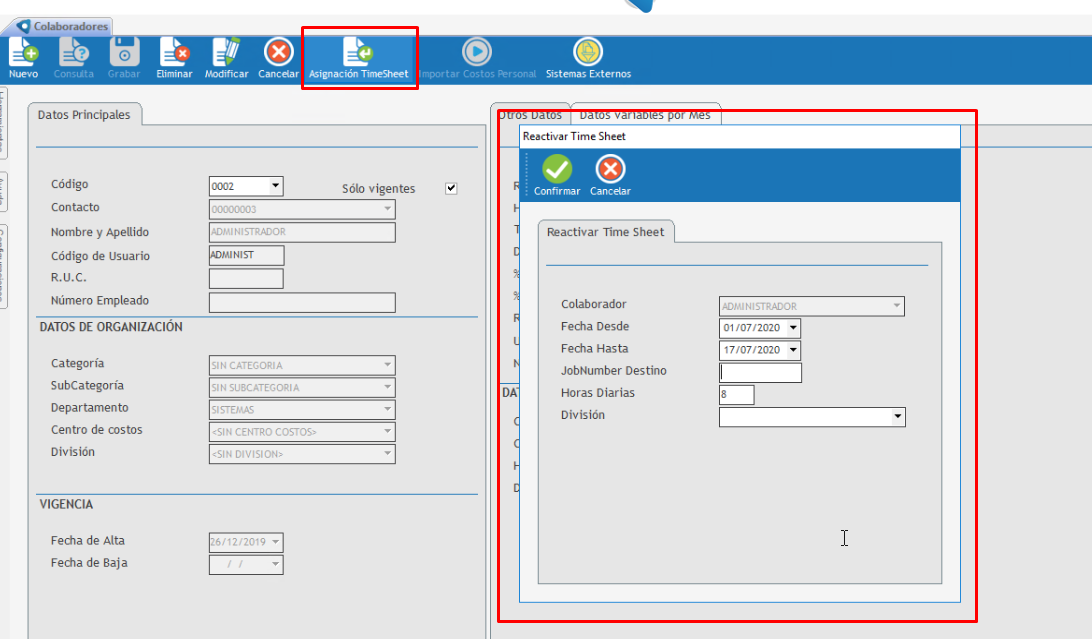Select the Datos Principales tab
The width and height of the screenshot is (1092, 639).
click(84, 115)
